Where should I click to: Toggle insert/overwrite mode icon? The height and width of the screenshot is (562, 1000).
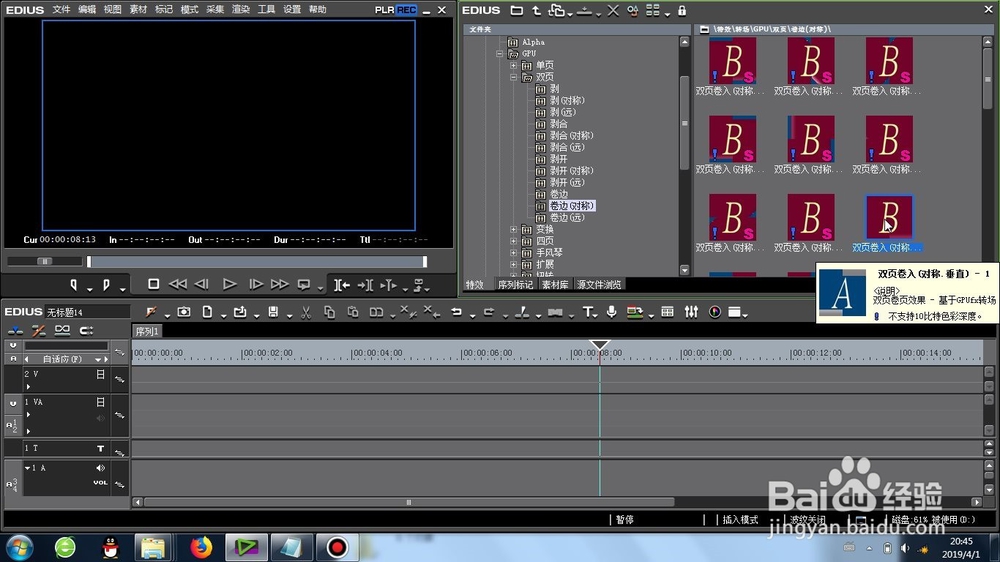(x=15, y=330)
